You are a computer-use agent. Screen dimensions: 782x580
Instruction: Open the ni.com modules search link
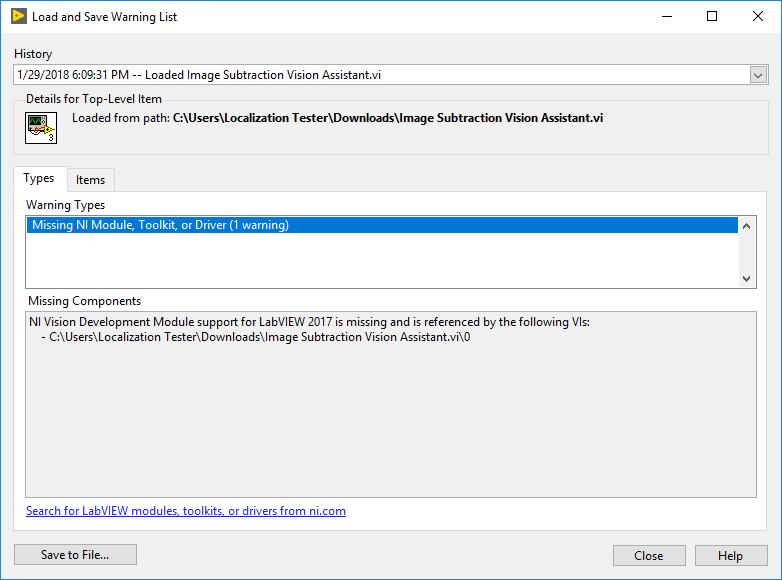[186, 511]
